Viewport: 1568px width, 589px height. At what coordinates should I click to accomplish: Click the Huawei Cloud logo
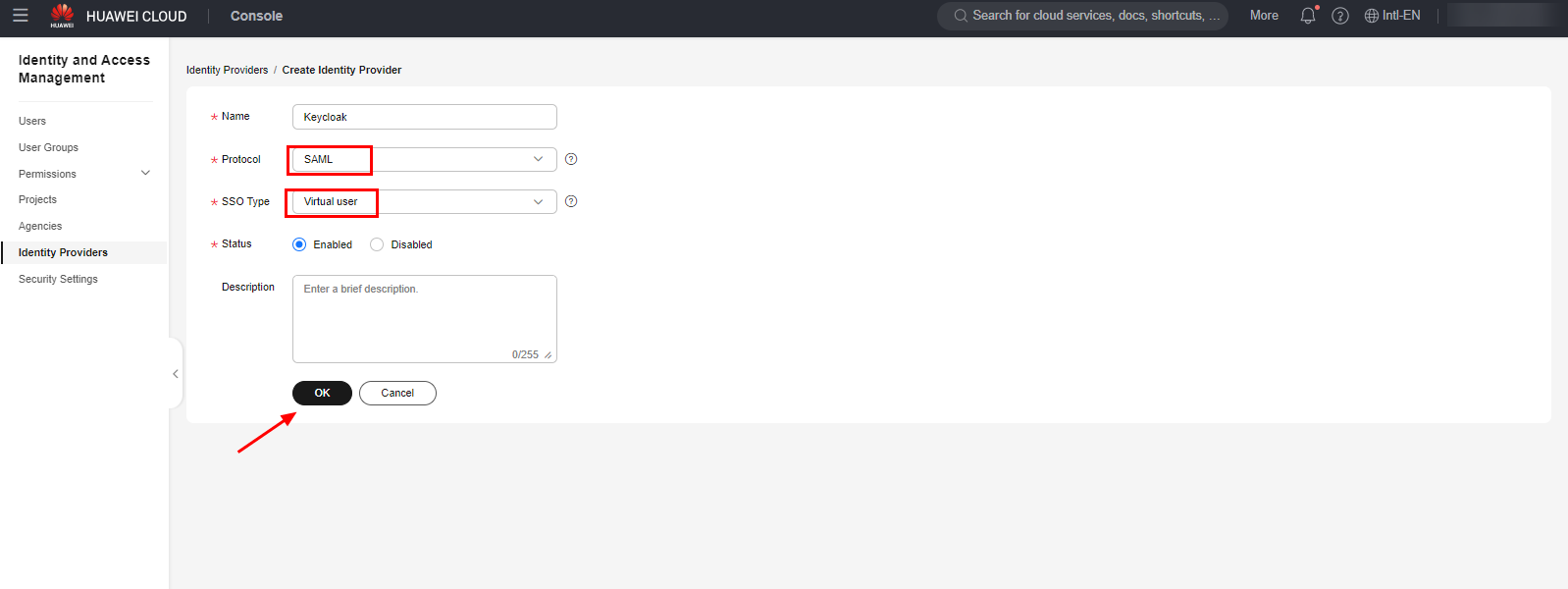click(x=63, y=16)
